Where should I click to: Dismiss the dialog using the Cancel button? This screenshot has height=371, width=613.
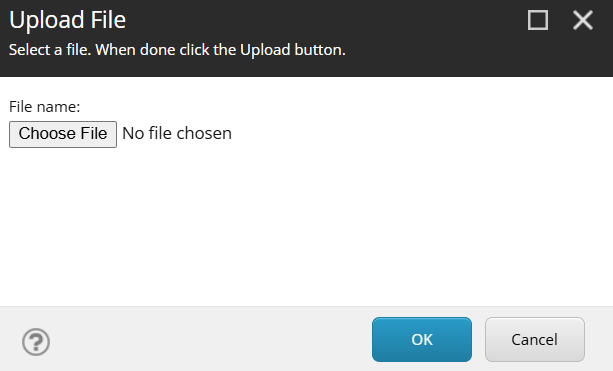(x=535, y=339)
